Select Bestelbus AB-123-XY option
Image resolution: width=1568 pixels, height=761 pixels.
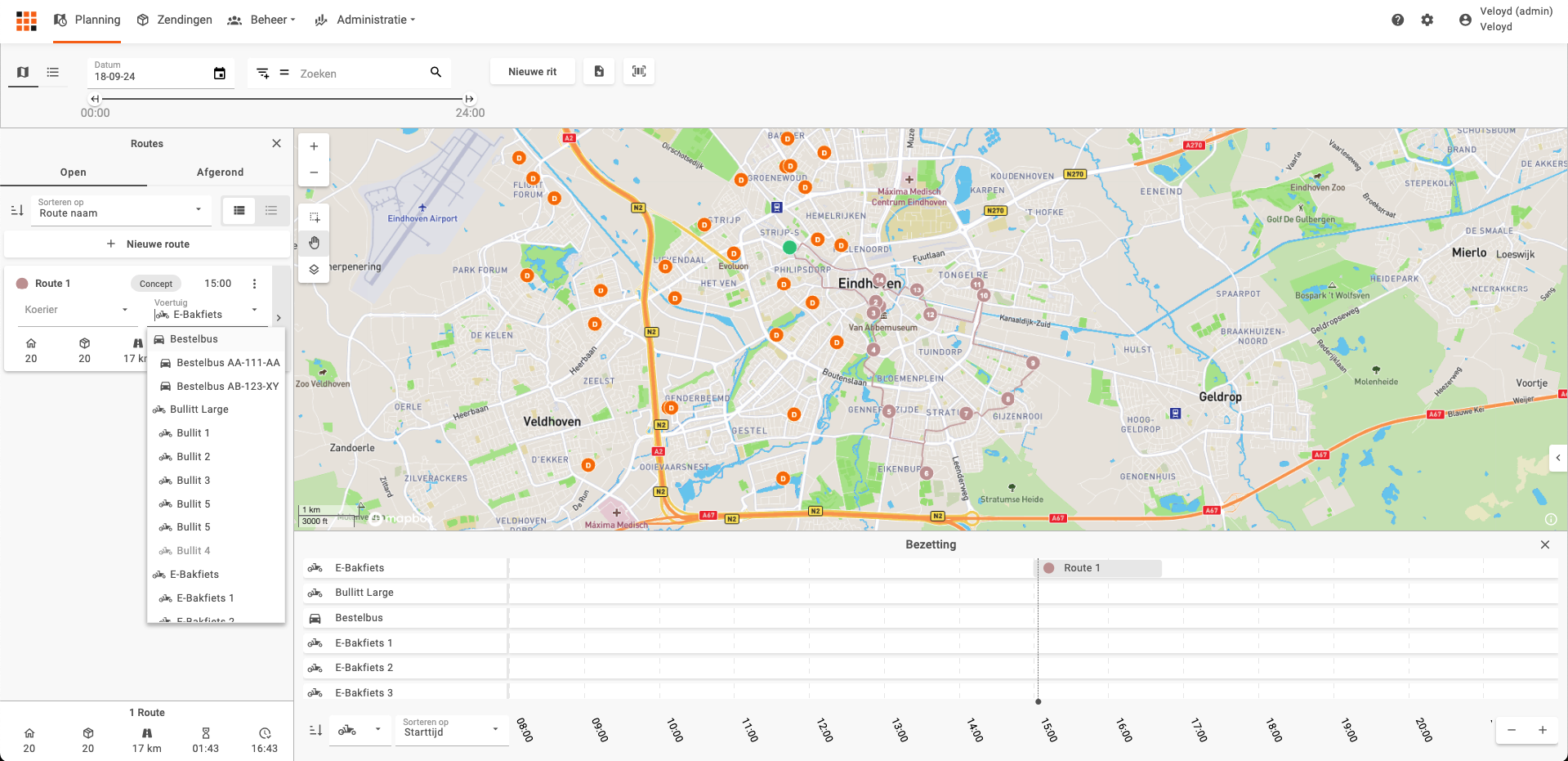pos(216,387)
